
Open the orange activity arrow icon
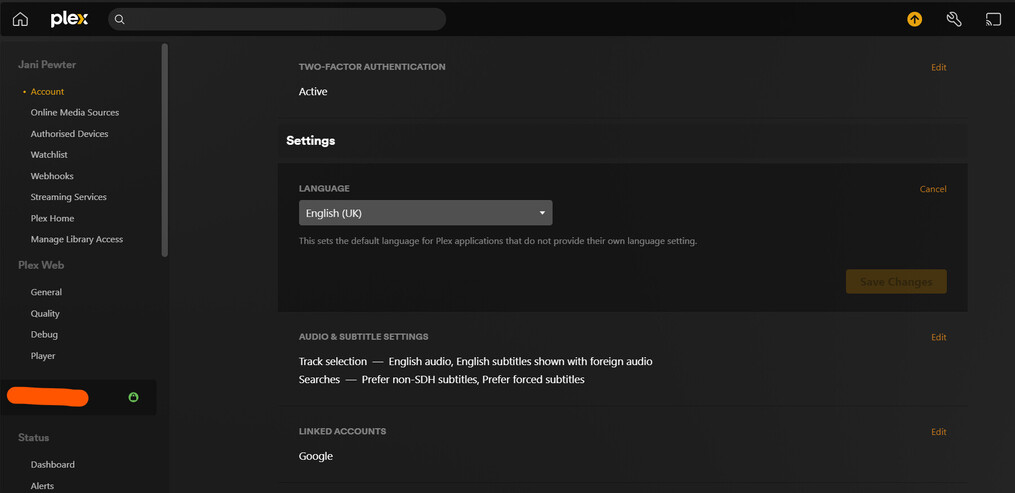(x=914, y=19)
